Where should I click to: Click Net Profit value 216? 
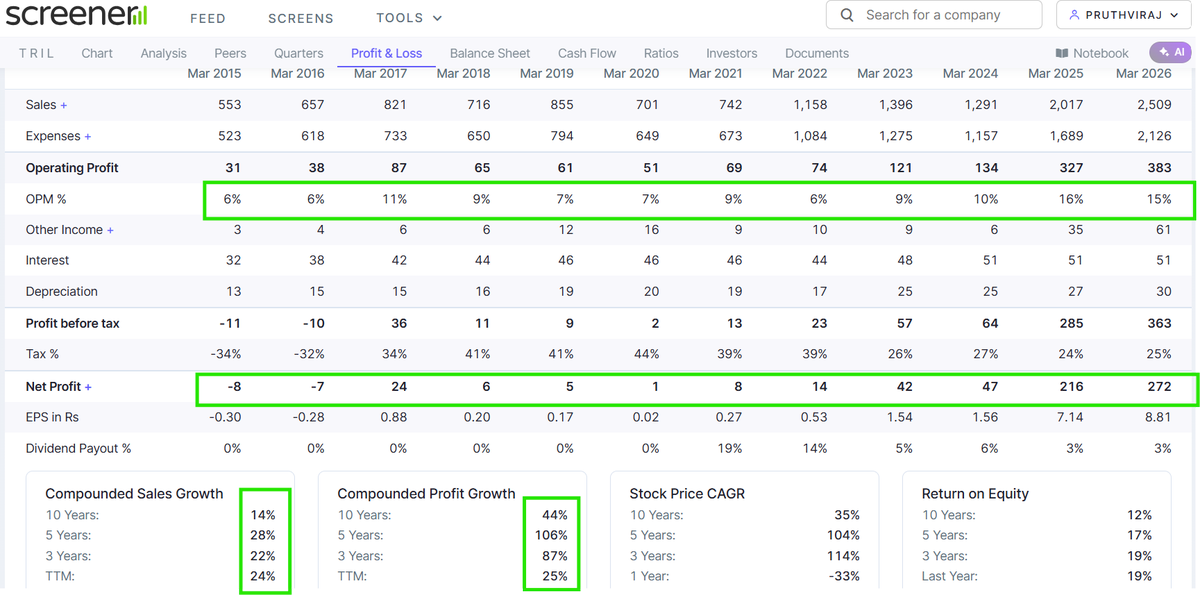(1071, 386)
